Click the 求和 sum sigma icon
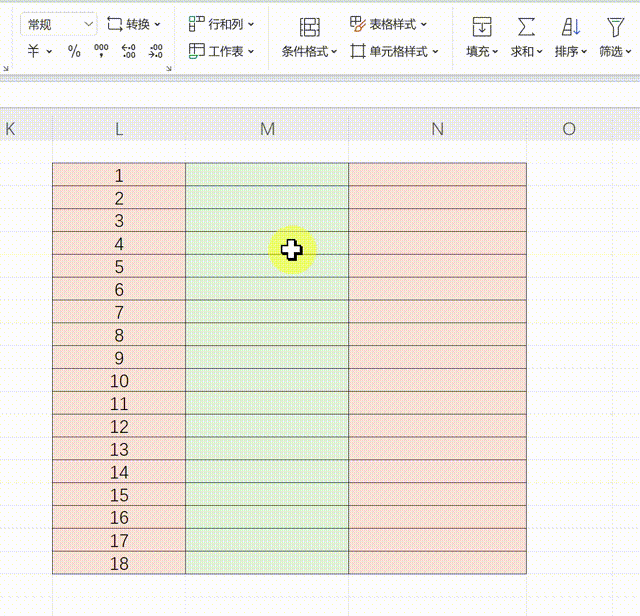This screenshot has width=640, height=616. tap(526, 27)
